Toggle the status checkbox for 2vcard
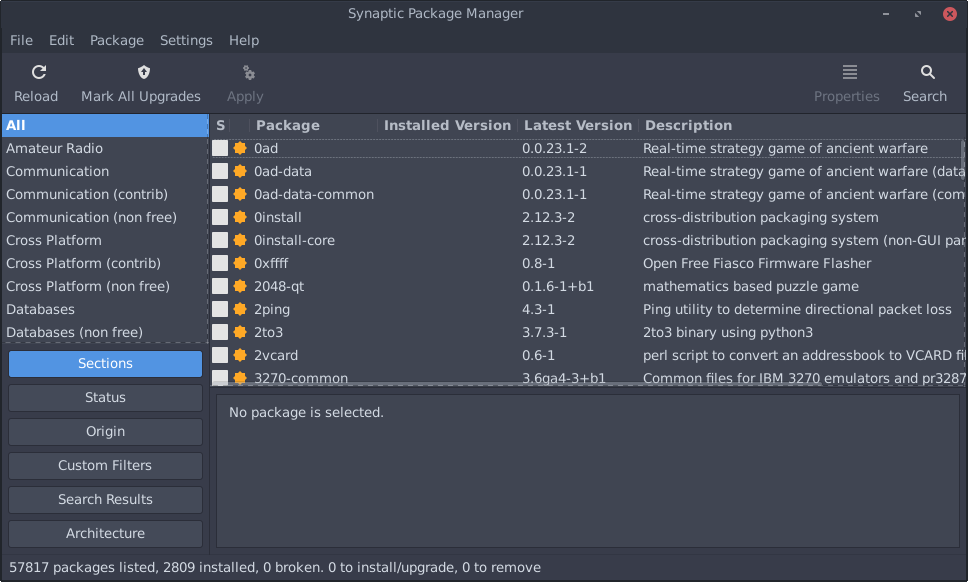968x582 pixels. click(220, 355)
